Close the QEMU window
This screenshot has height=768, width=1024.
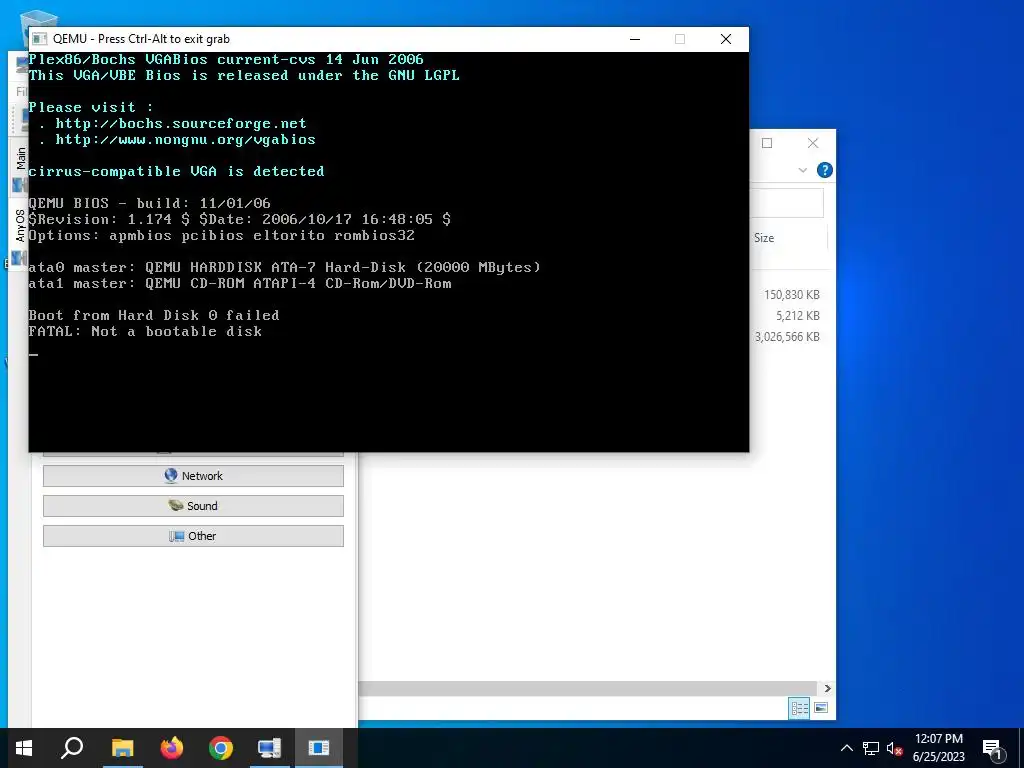pyautogui.click(x=726, y=39)
